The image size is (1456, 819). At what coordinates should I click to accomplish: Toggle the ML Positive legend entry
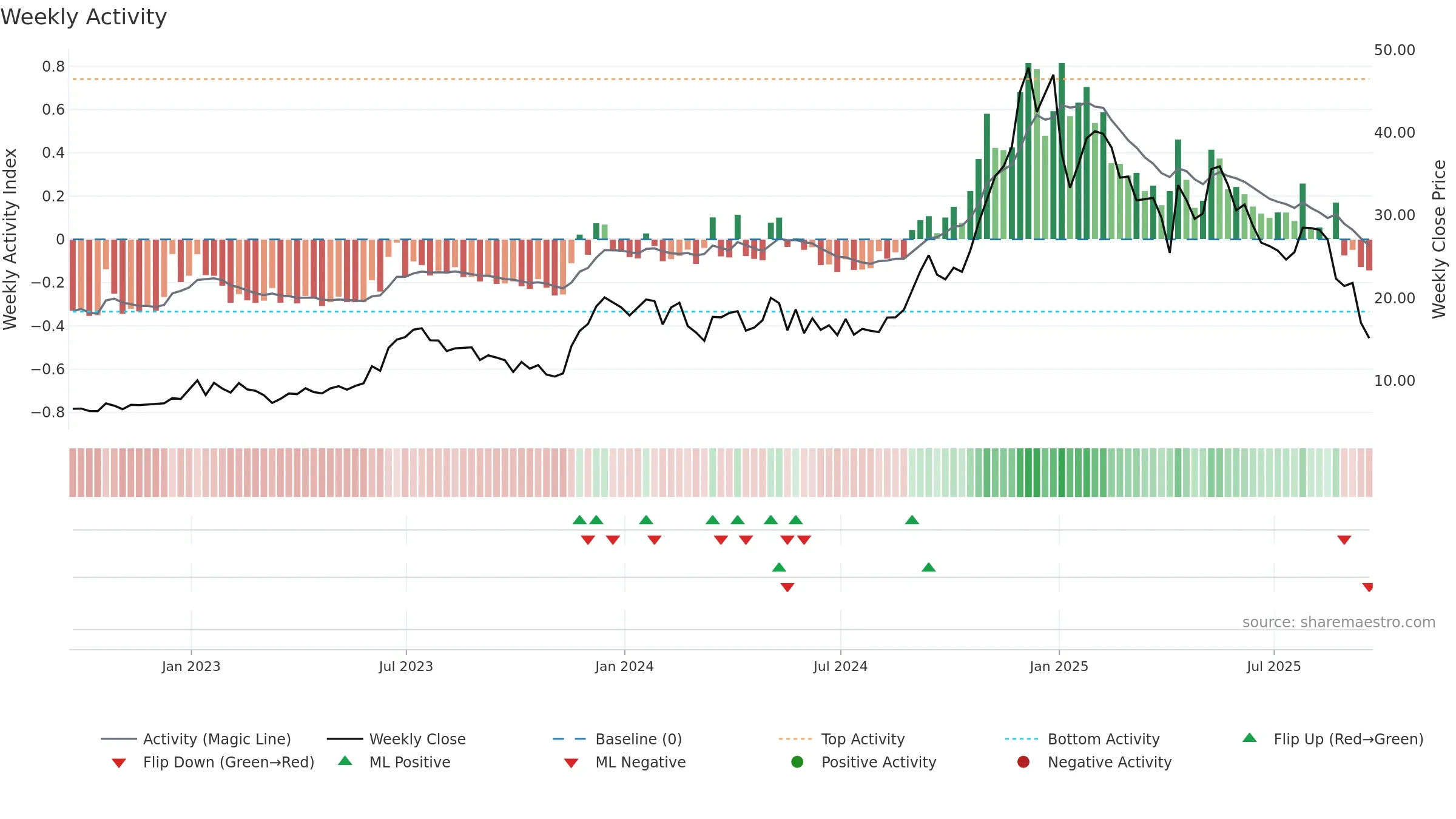coord(394,762)
